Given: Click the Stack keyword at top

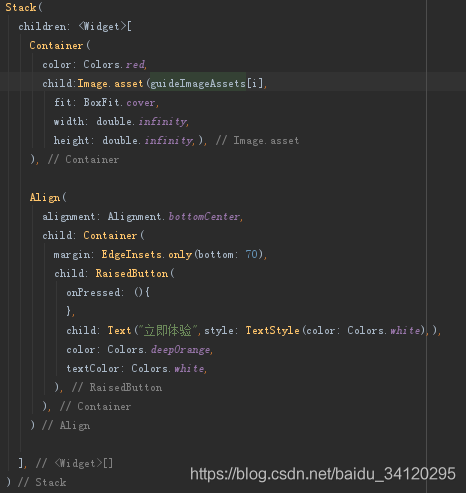Looking at the screenshot, I should click(20, 7).
